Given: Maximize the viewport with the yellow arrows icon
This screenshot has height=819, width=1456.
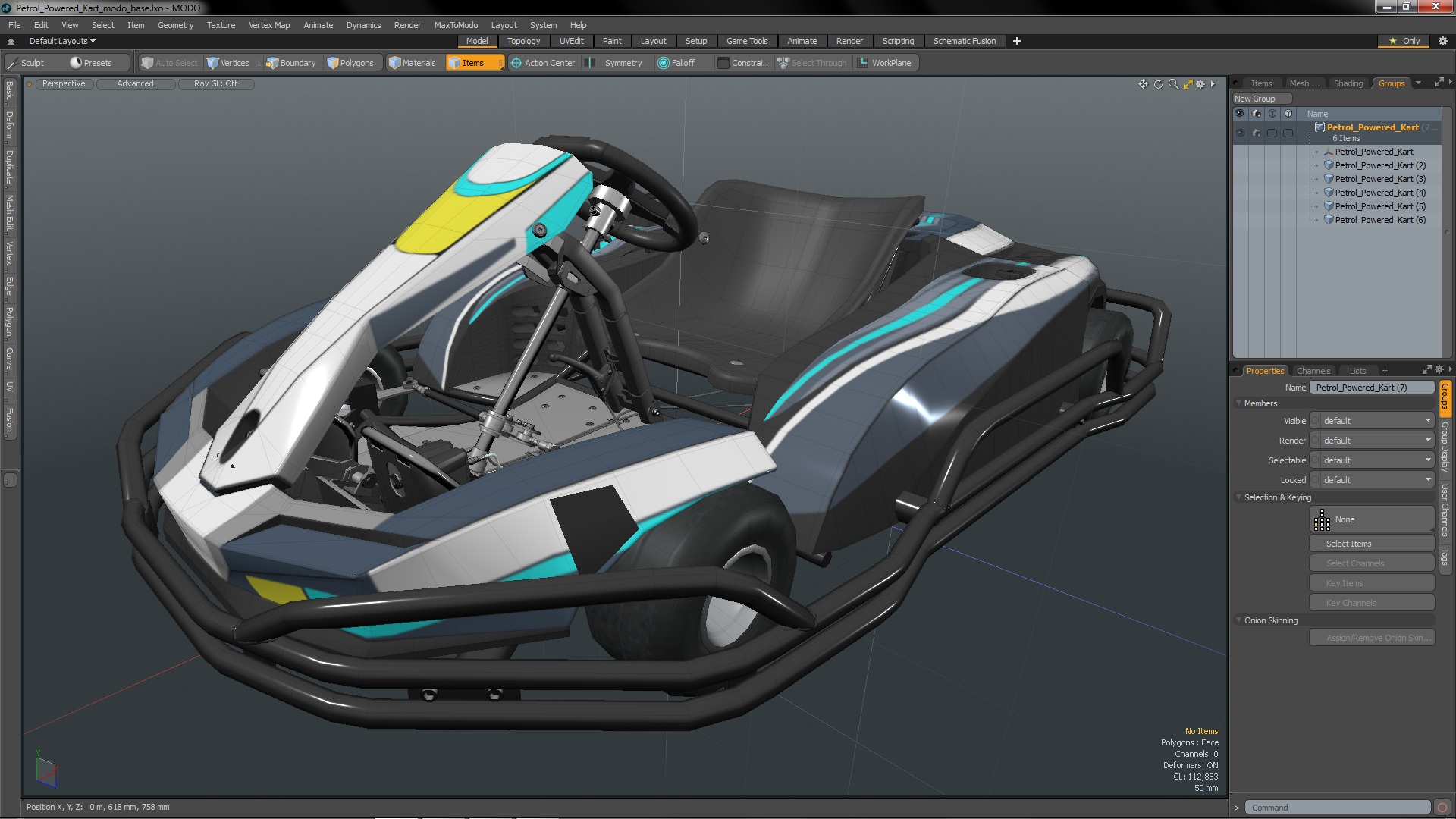Looking at the screenshot, I should pyautogui.click(x=1188, y=84).
